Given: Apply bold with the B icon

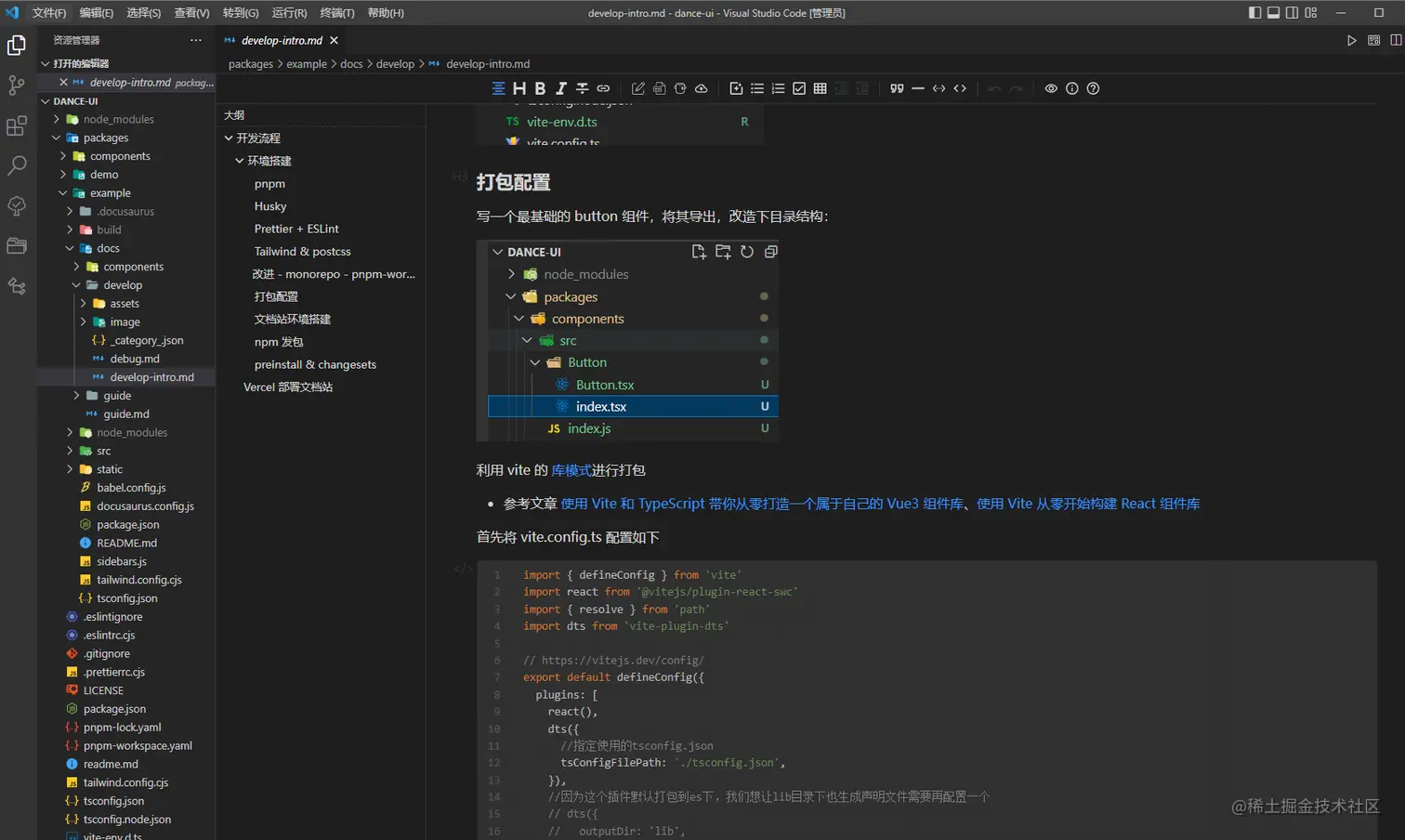Looking at the screenshot, I should (x=540, y=88).
